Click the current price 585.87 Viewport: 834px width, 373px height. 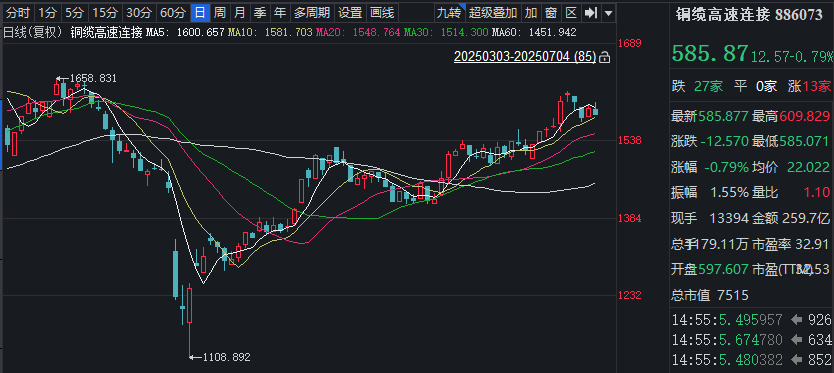(x=710, y=53)
